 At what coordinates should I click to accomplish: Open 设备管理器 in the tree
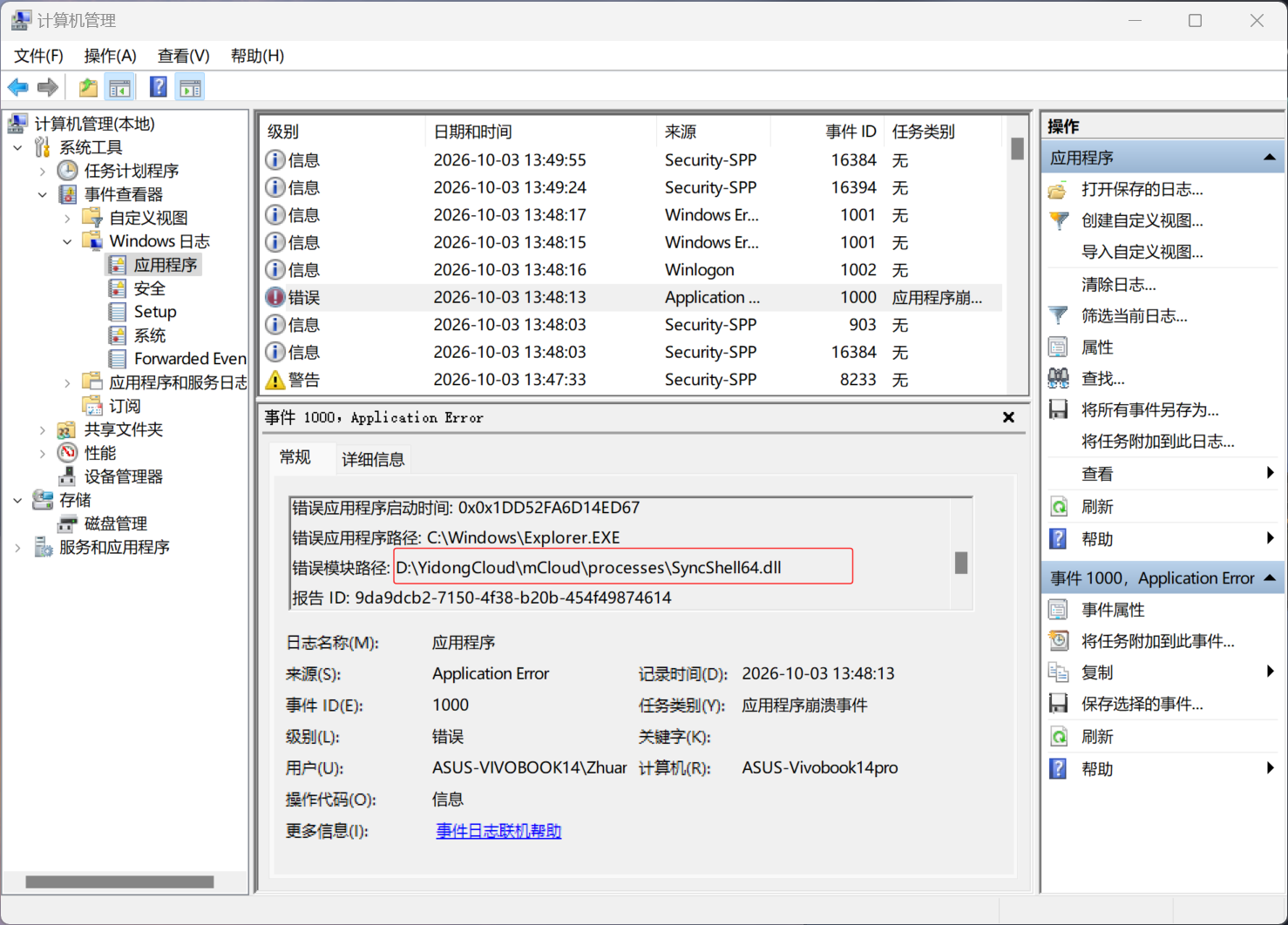click(x=124, y=476)
